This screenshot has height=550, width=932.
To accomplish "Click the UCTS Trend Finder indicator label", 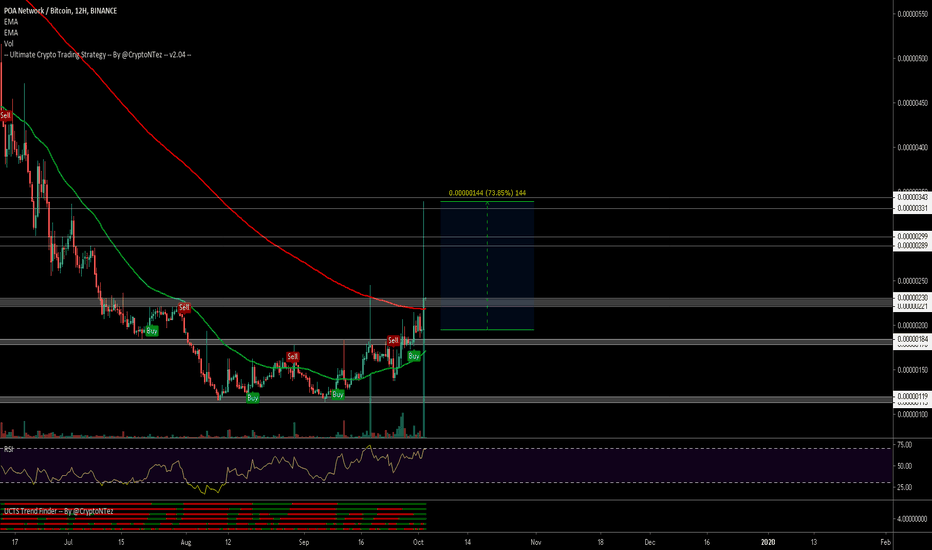I will tap(58, 511).
